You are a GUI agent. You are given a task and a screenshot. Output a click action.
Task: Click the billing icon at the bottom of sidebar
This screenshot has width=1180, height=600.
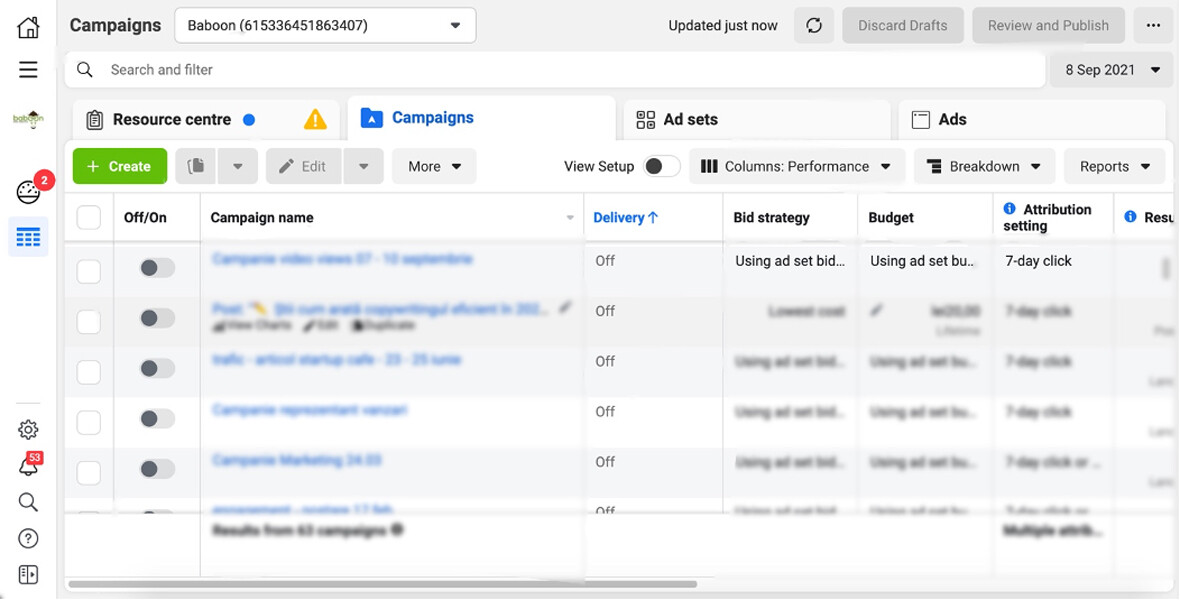coord(27,574)
